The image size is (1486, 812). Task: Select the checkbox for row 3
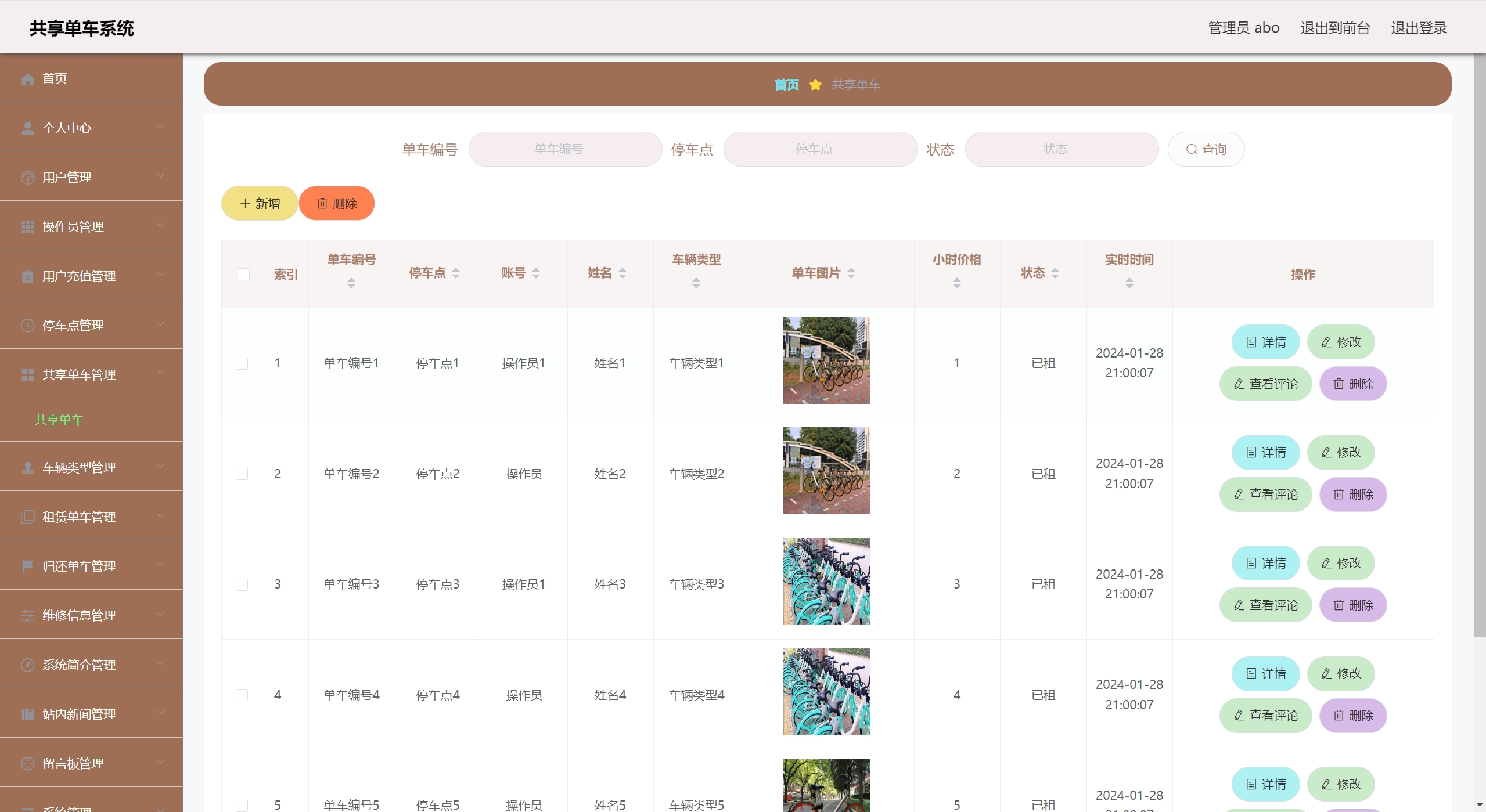[242, 584]
